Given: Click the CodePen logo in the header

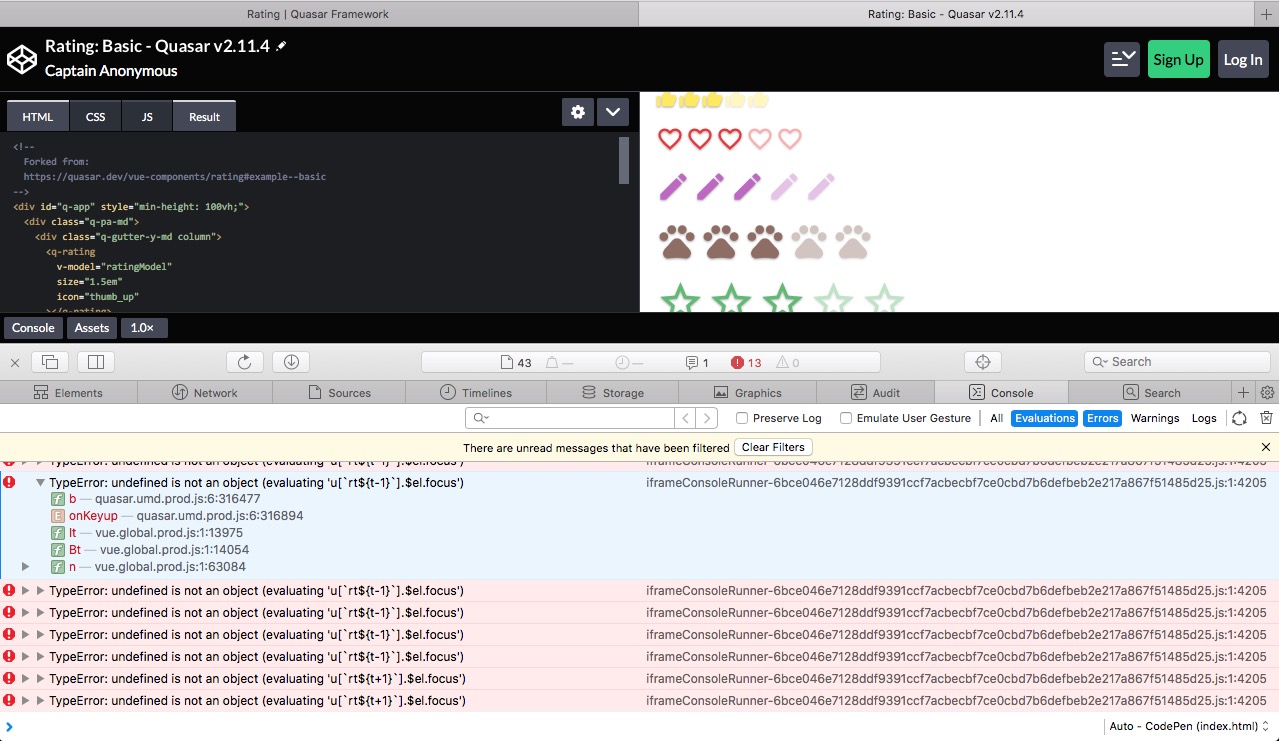Looking at the screenshot, I should (22, 58).
